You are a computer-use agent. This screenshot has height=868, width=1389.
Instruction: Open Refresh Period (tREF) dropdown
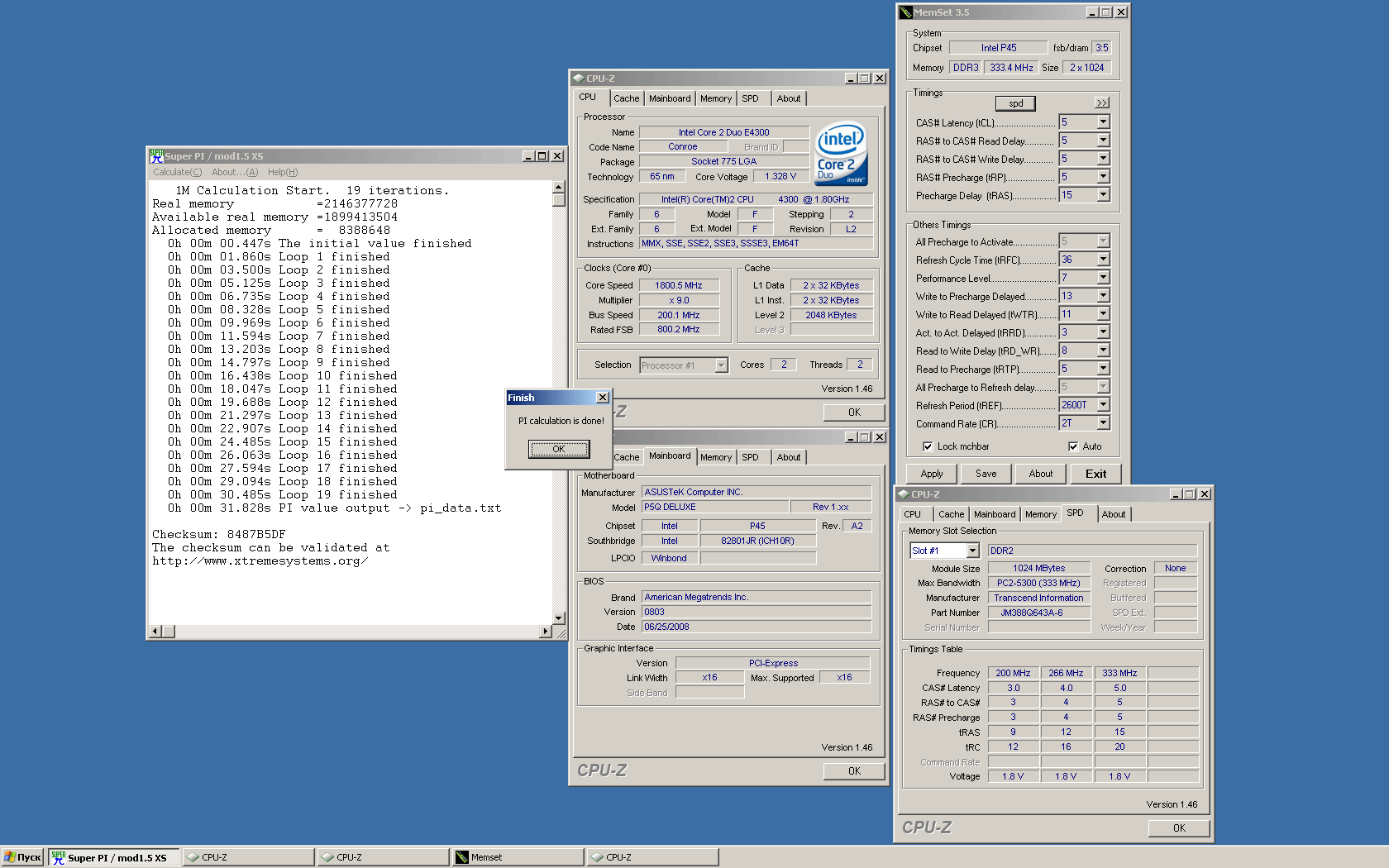point(1103,405)
